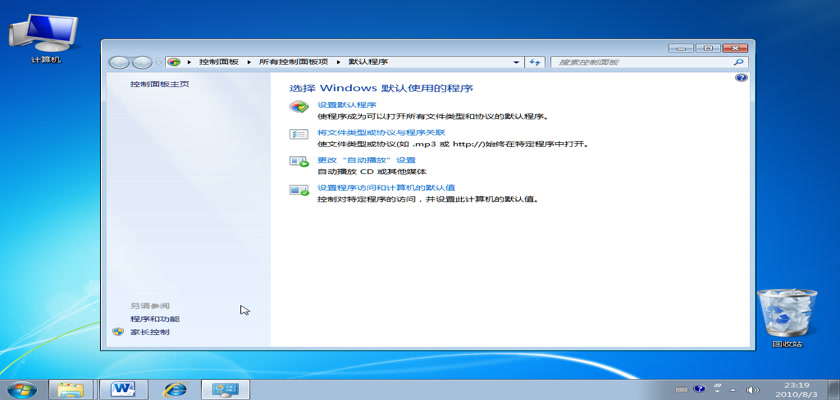Open the recent pages dropdown arrow

tap(159, 63)
